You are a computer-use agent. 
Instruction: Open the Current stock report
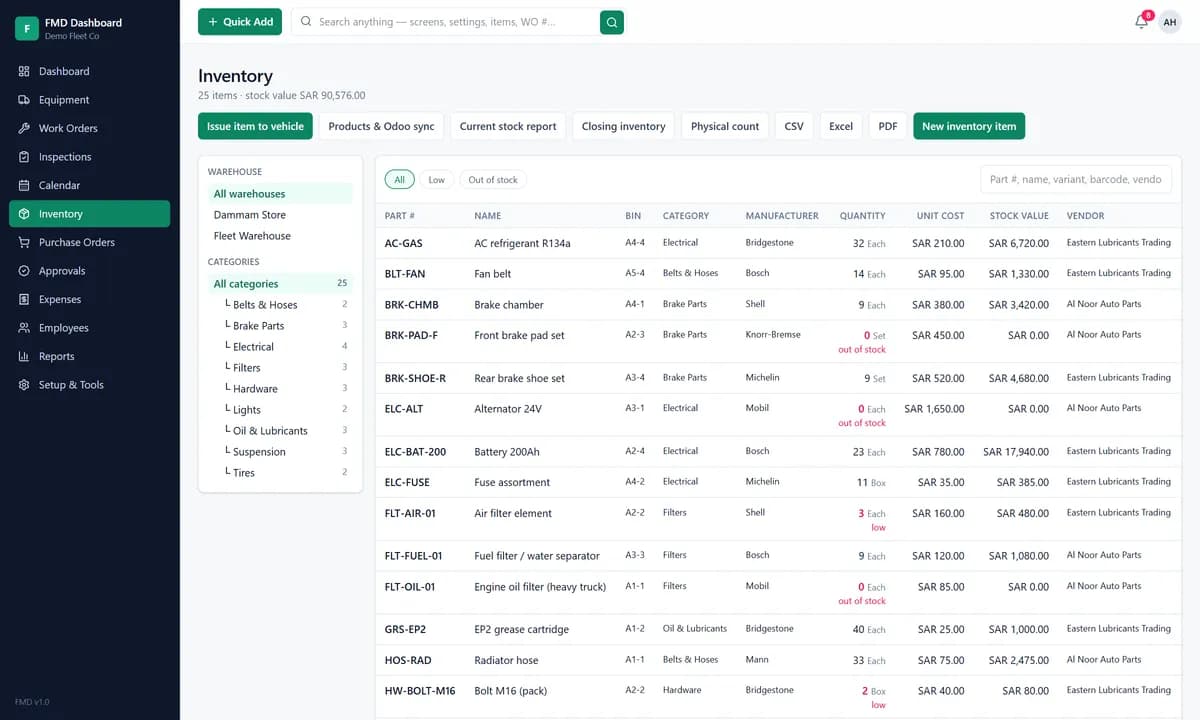pyautogui.click(x=508, y=126)
